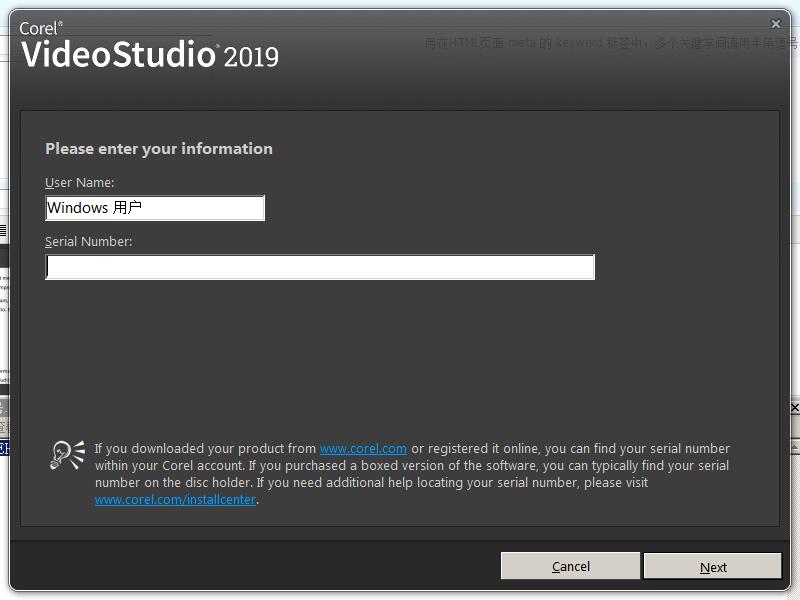Open the www.corel.com link
Image resolution: width=800 pixels, height=600 pixels.
363,448
